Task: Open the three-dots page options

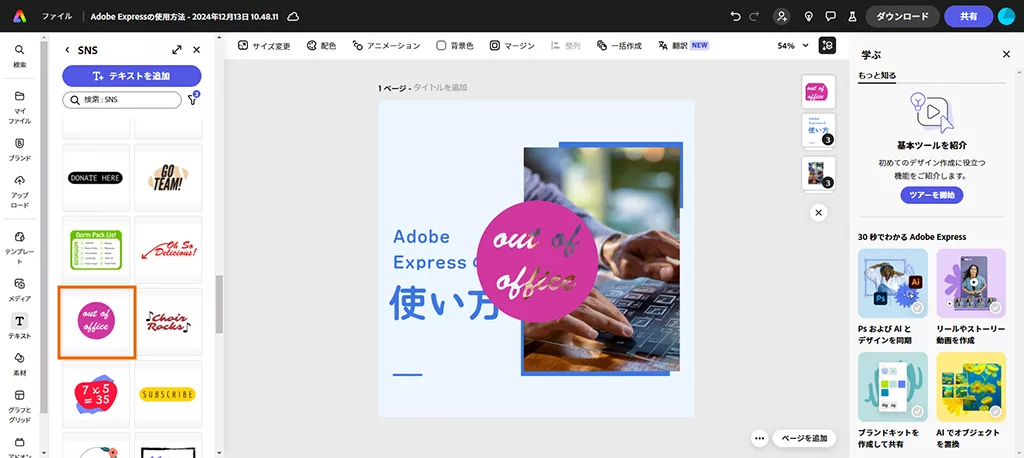Action: click(x=759, y=438)
